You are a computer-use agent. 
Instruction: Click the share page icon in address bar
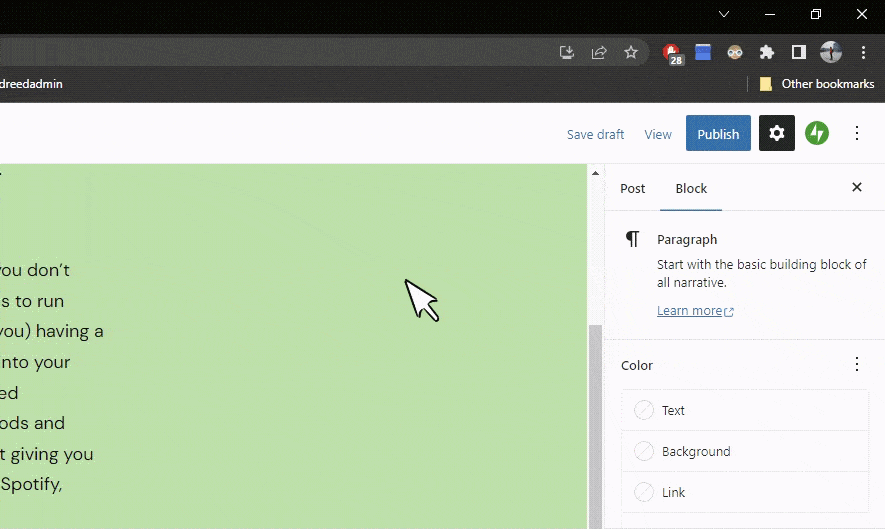coord(599,53)
